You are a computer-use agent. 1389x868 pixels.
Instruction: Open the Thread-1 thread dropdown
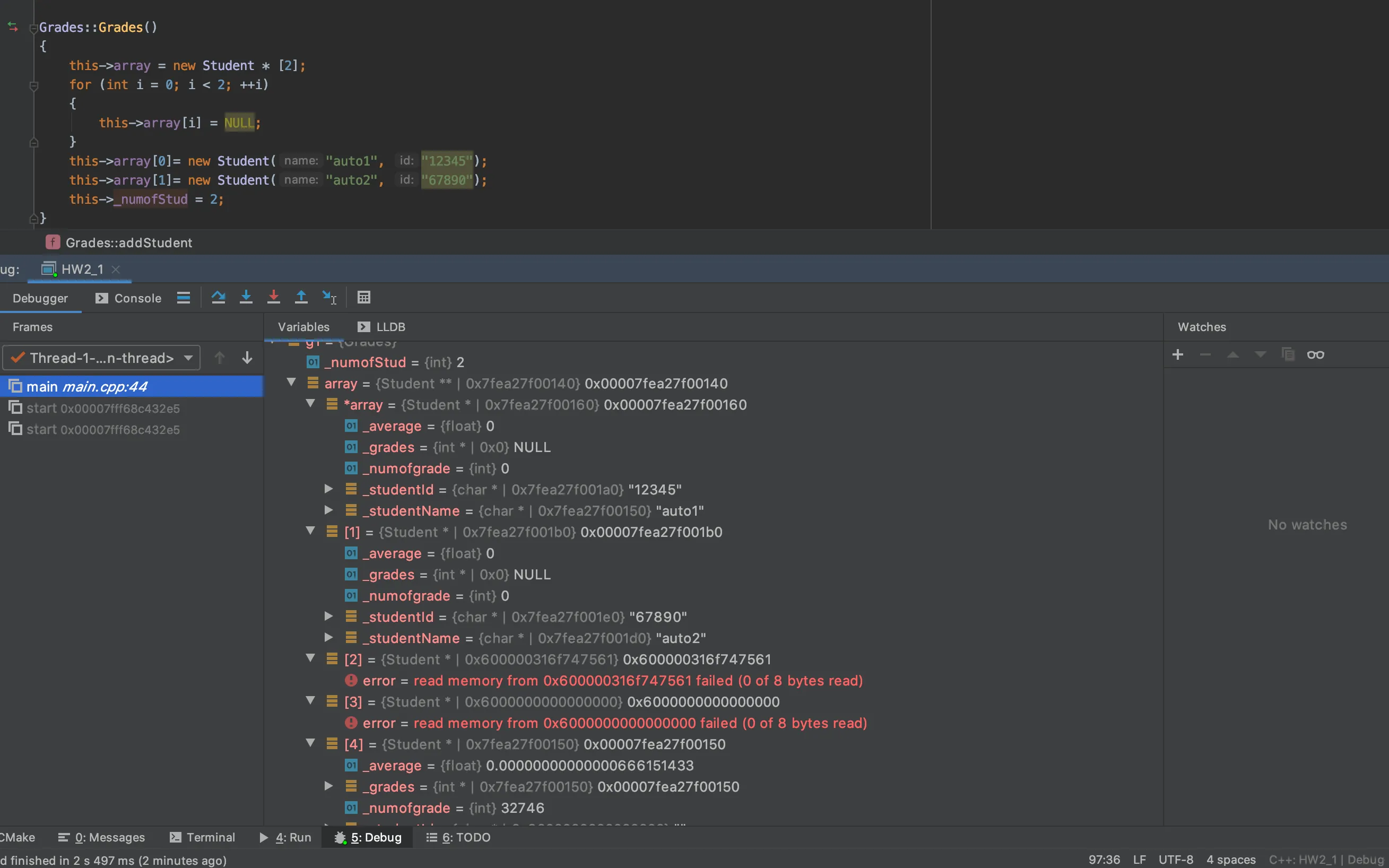[x=101, y=358]
